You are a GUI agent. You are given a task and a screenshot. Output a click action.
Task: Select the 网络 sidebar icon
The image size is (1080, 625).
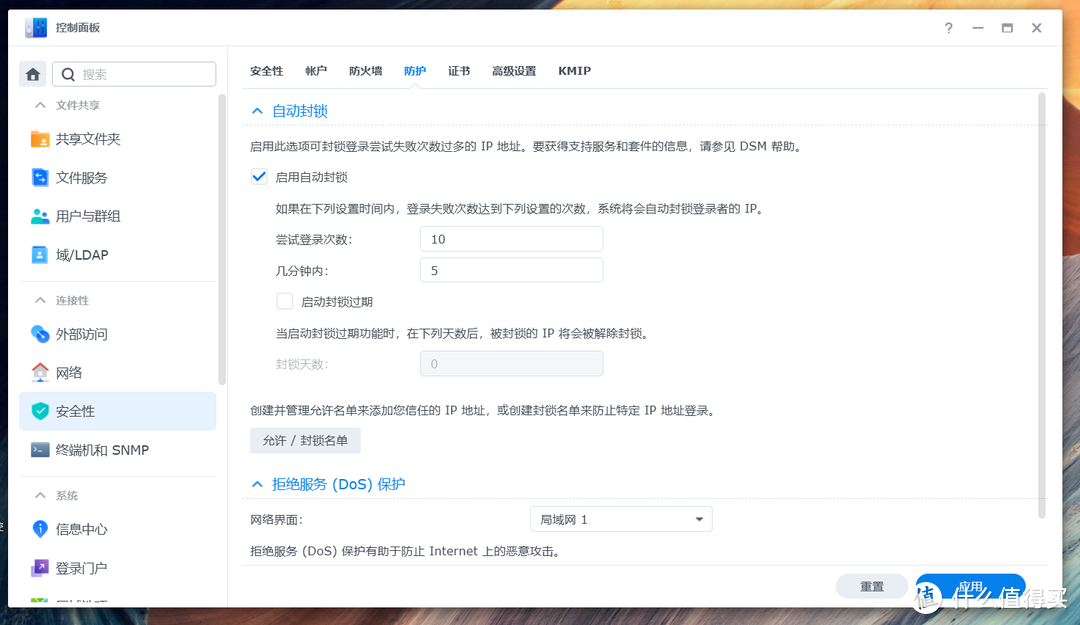pyautogui.click(x=40, y=371)
